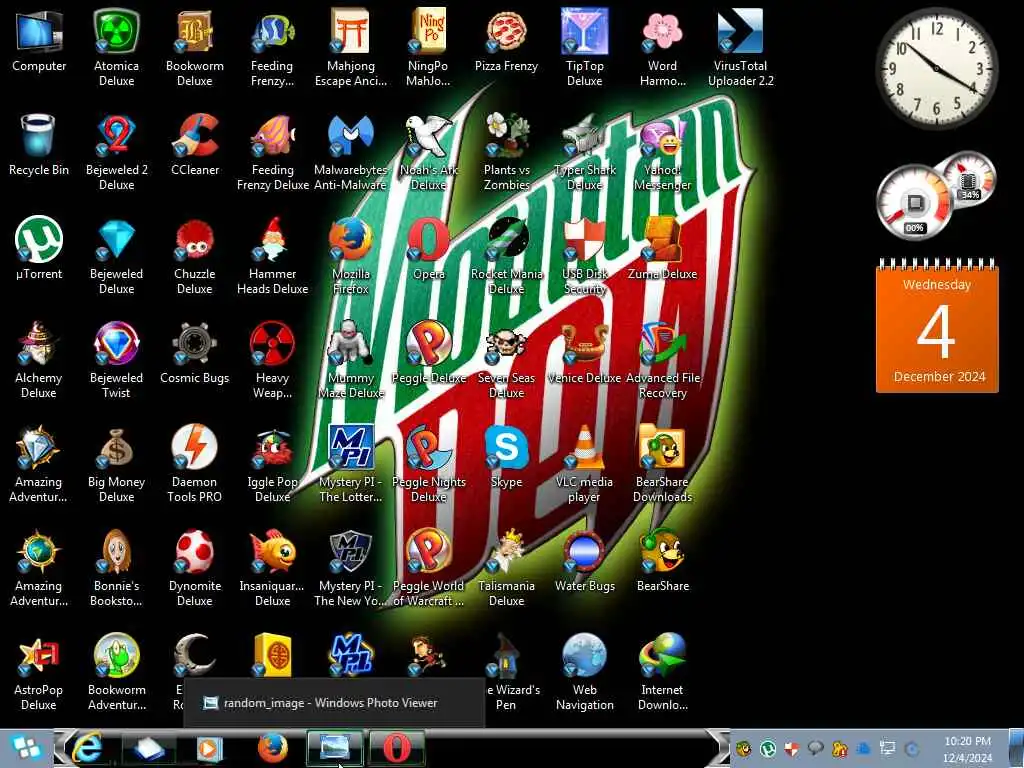The height and width of the screenshot is (768, 1024).
Task: Click the Insaniquarium Deluxe shortcut
Action: pos(272,568)
